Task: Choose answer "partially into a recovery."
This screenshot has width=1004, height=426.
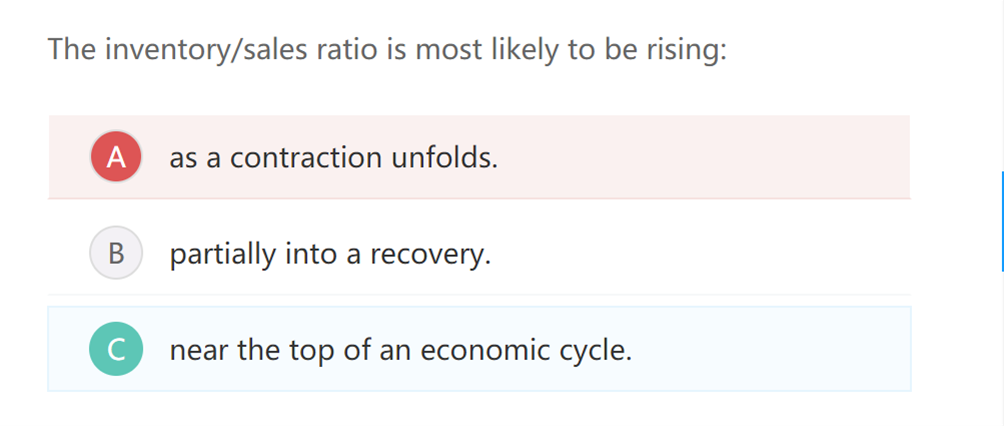Action: [x=330, y=255]
